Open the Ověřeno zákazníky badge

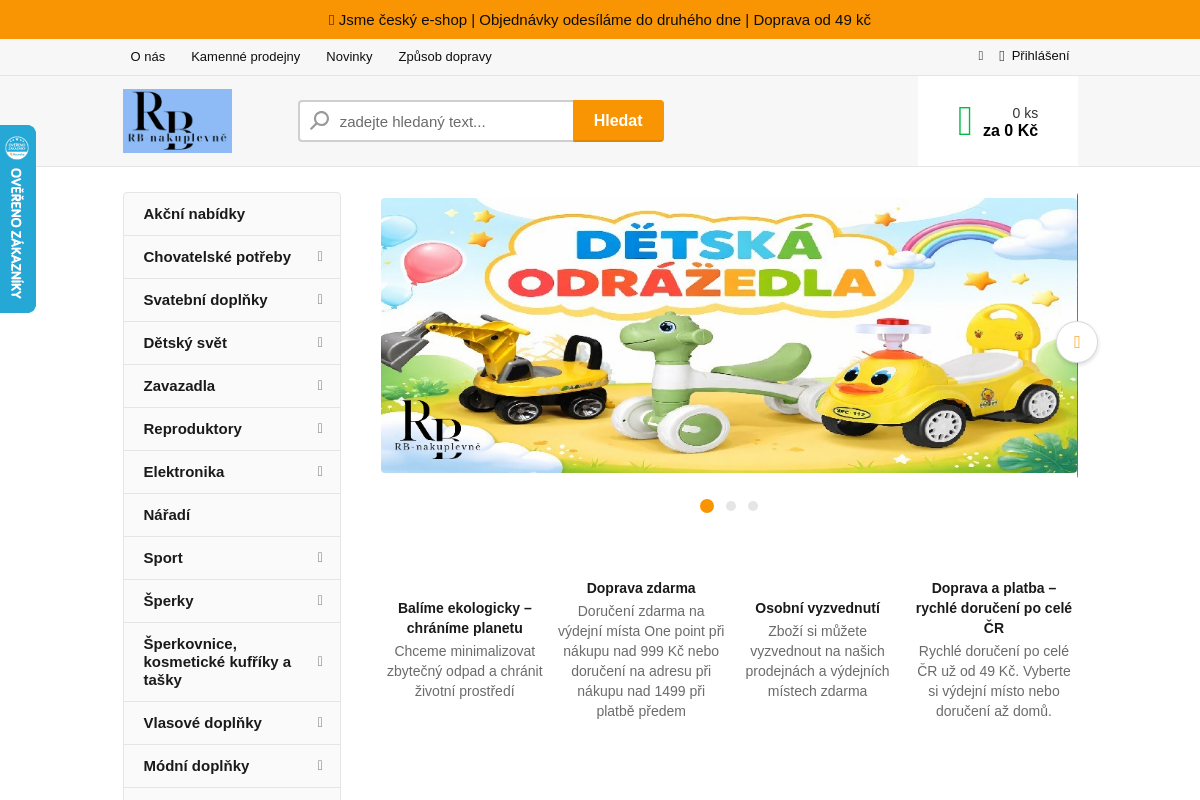[x=17, y=219]
